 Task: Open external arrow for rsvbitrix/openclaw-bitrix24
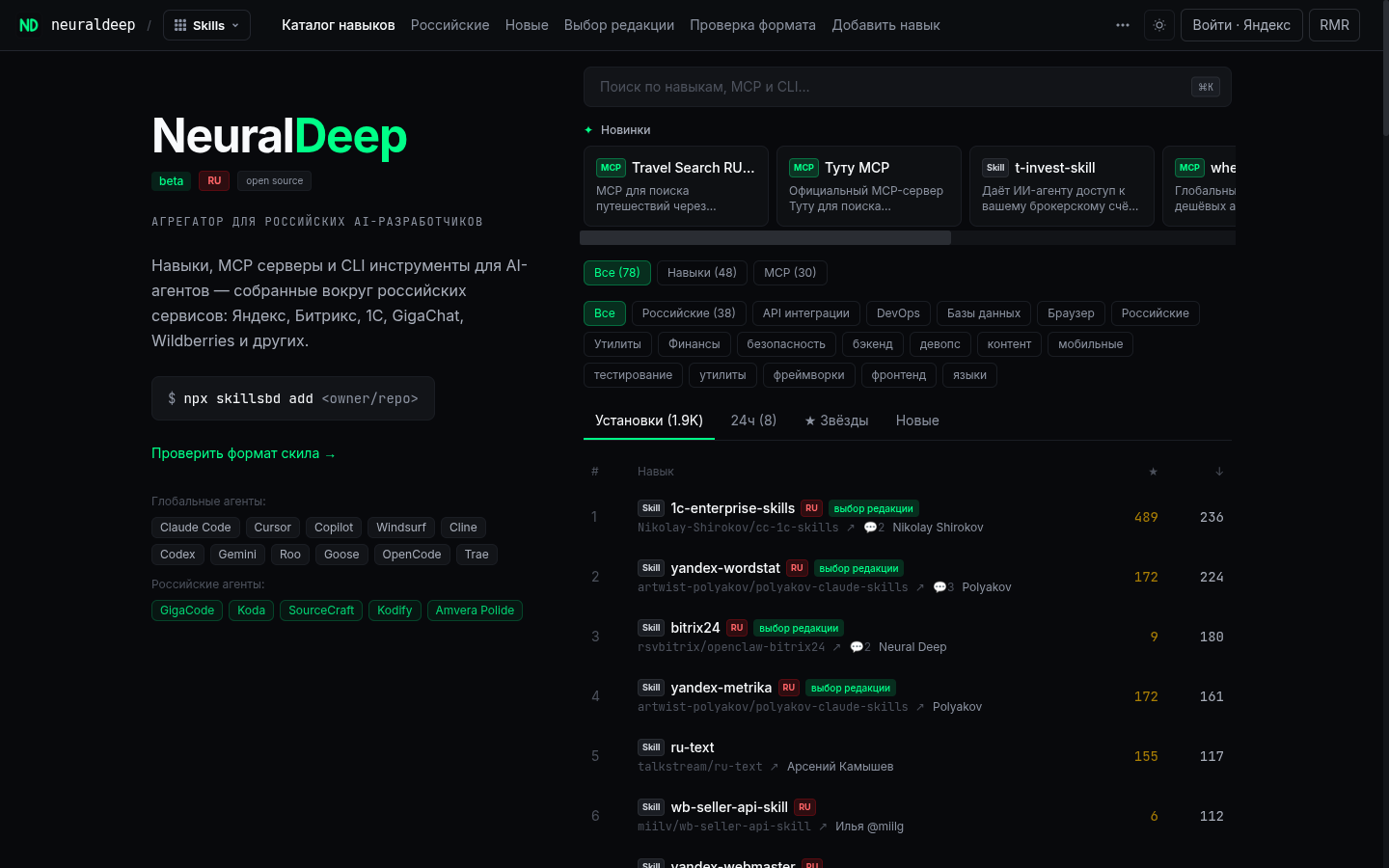(836, 647)
